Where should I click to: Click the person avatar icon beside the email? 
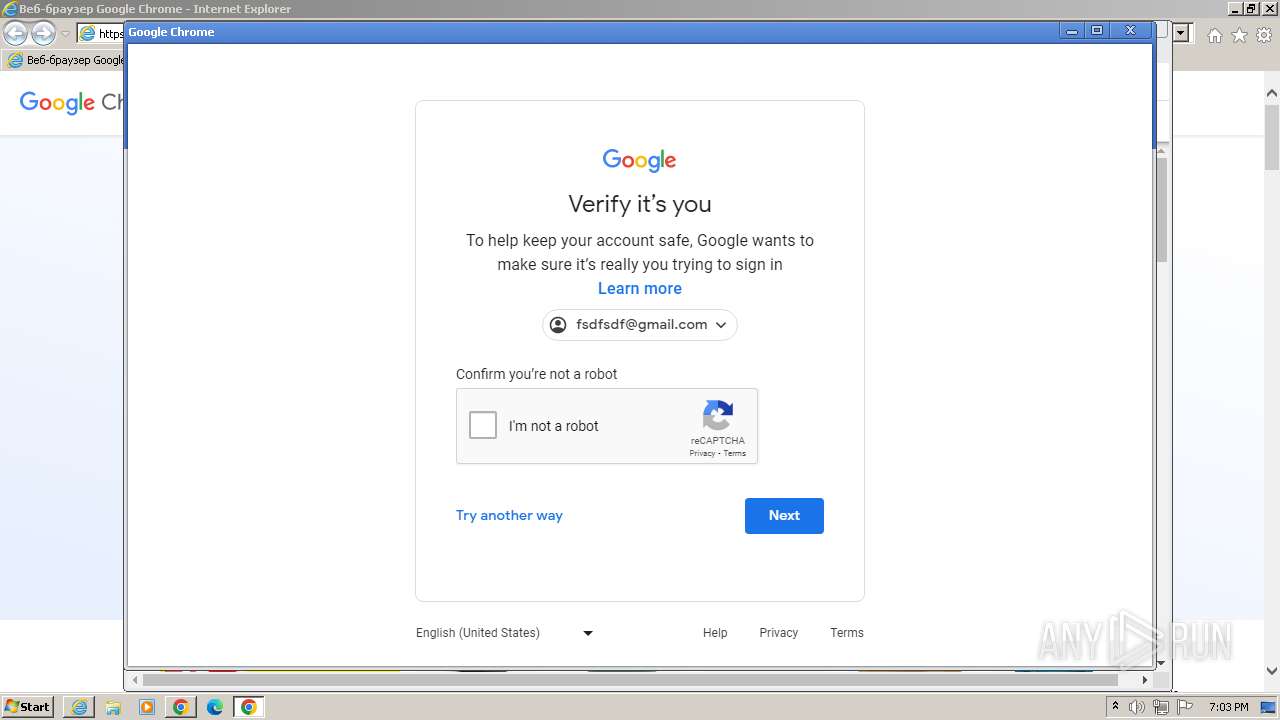(558, 325)
